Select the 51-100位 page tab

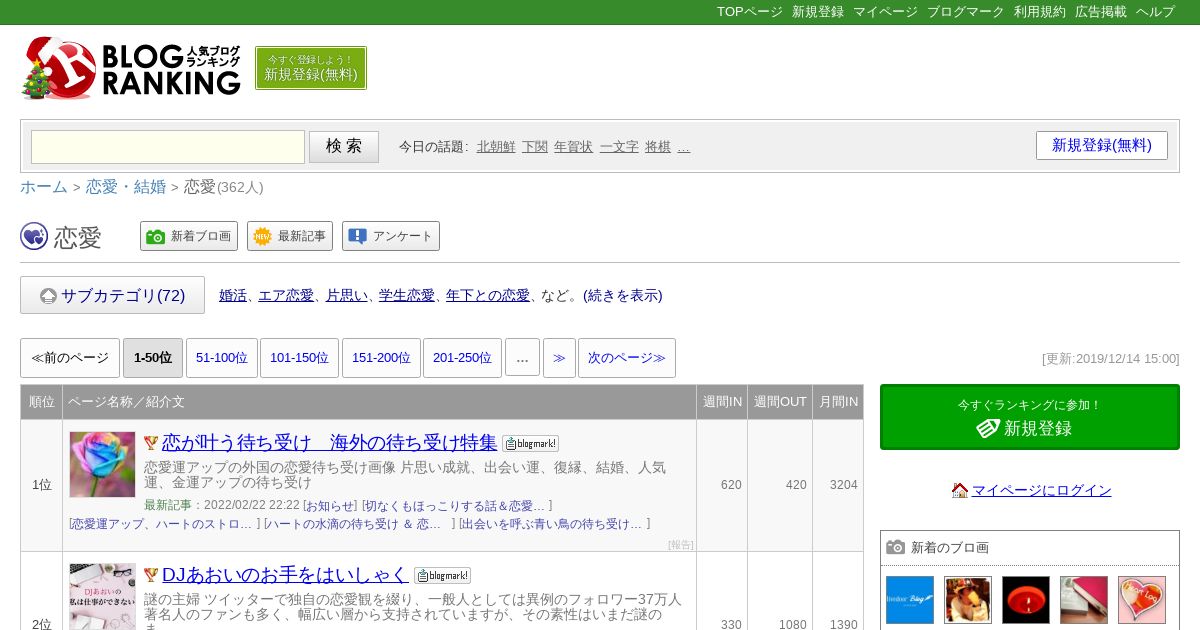point(222,358)
